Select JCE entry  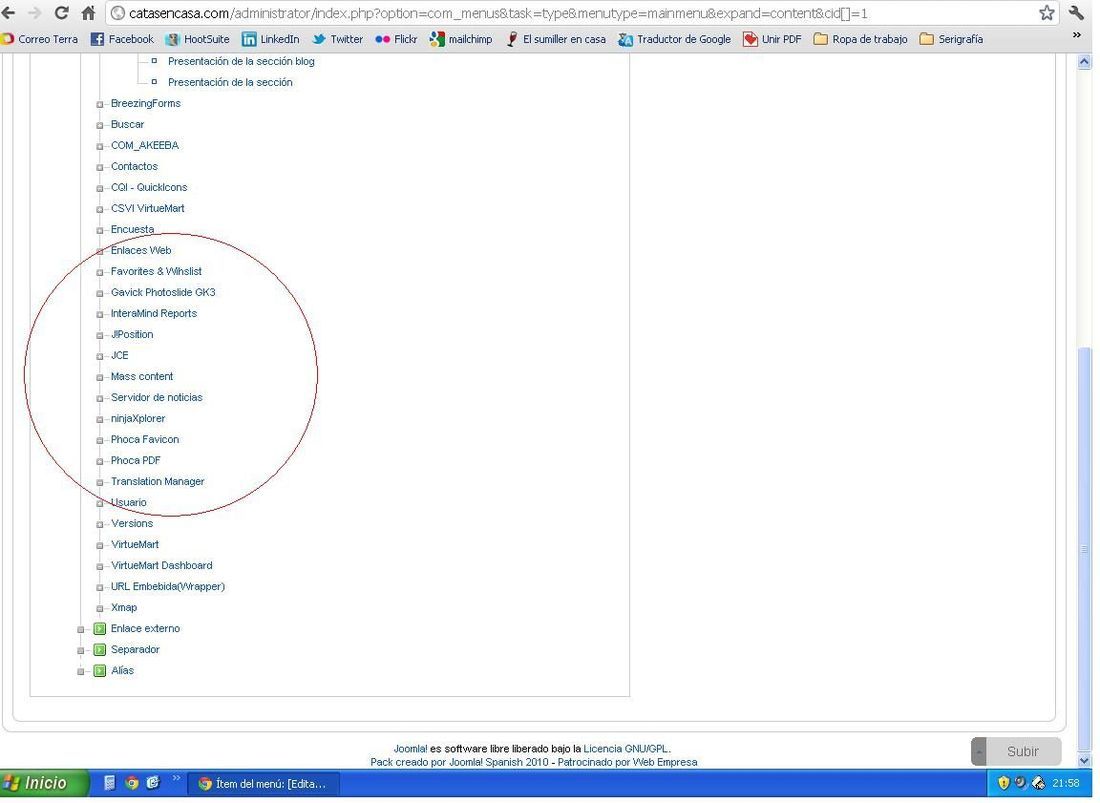(119, 356)
